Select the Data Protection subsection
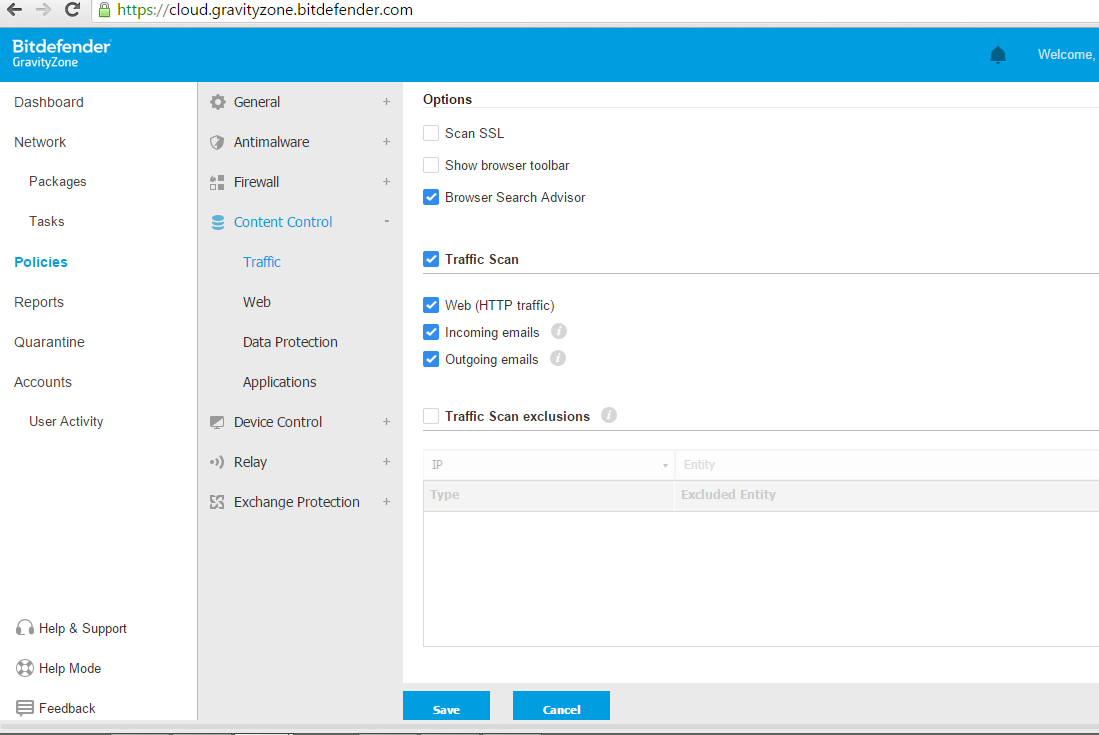The image size is (1099, 735). (290, 342)
